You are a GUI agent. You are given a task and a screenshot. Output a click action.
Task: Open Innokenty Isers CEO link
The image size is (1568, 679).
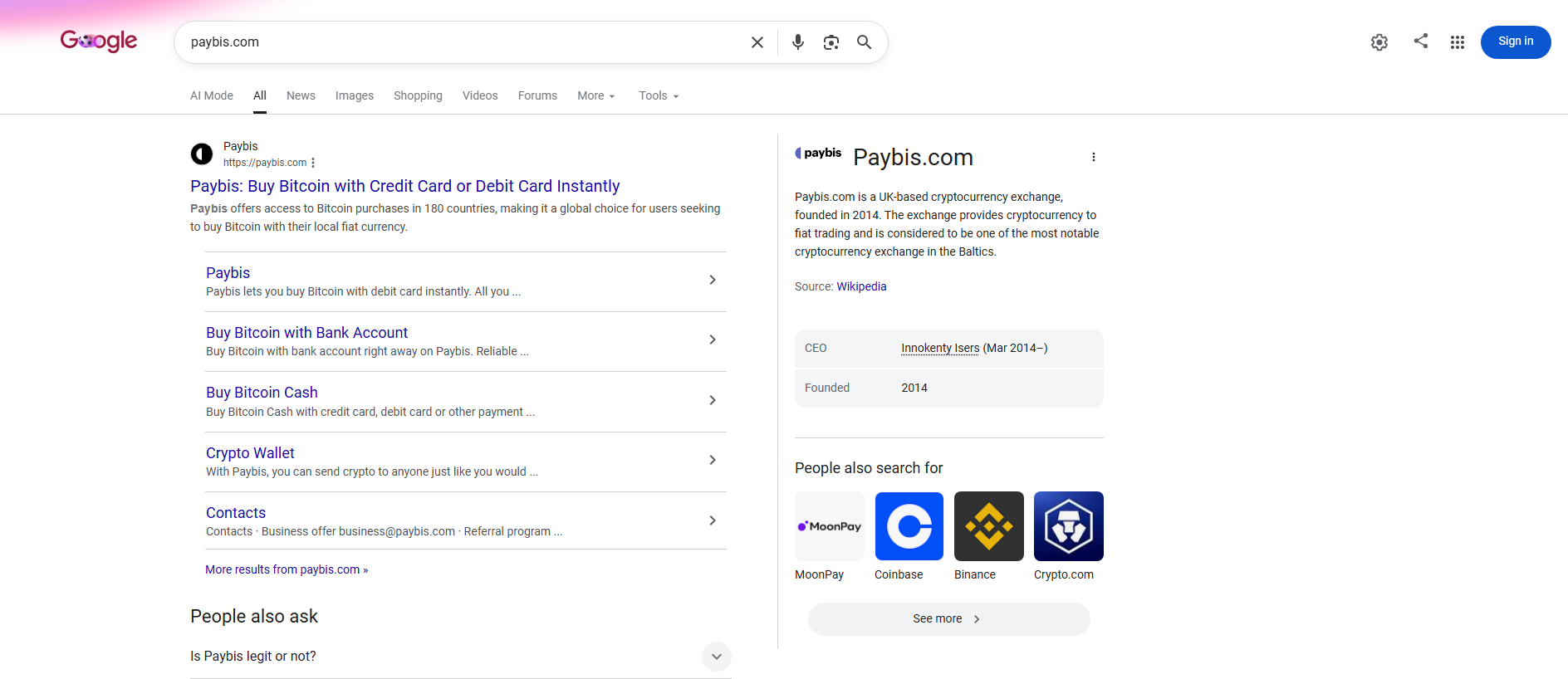click(940, 348)
